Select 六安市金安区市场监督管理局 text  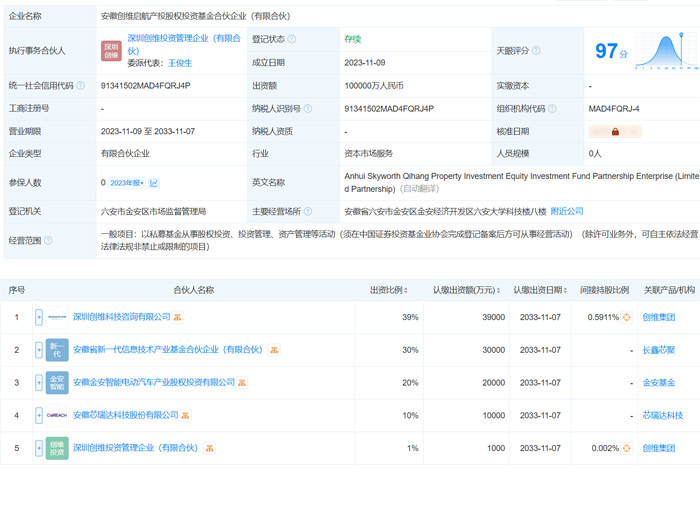(x=154, y=211)
